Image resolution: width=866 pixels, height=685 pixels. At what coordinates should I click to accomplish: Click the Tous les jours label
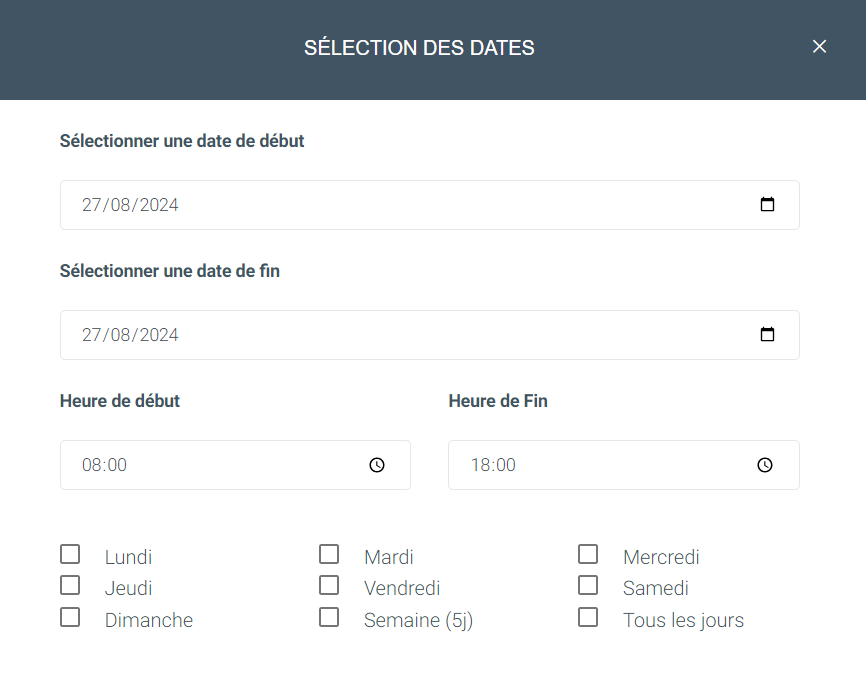(683, 620)
